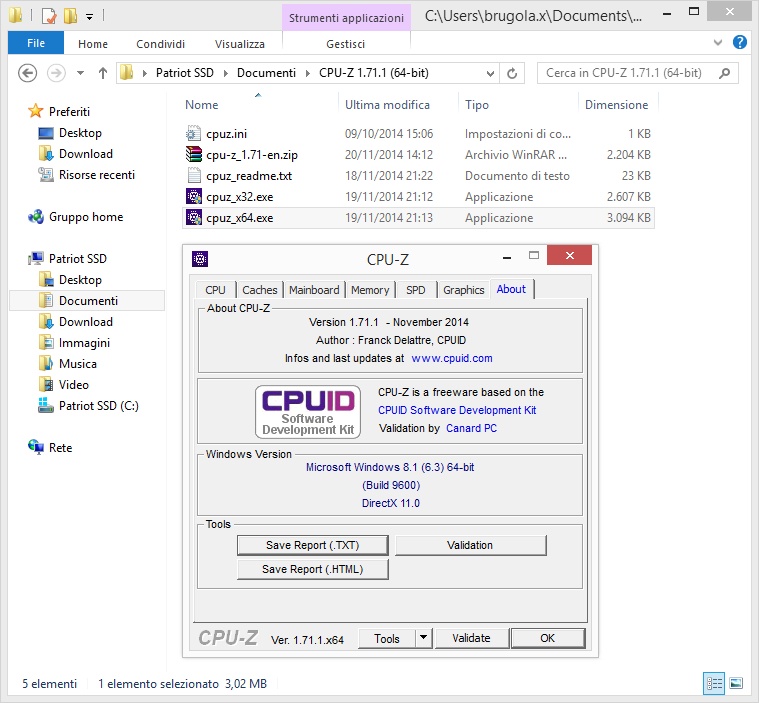Image resolution: width=759 pixels, height=703 pixels.
Task: Switch to the Memory tab in CPU-Z
Action: pyautogui.click(x=370, y=290)
